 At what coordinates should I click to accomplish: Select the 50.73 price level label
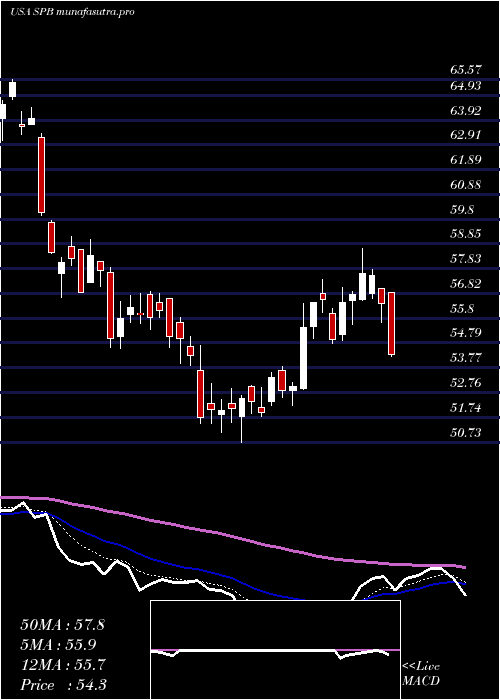[466, 433]
